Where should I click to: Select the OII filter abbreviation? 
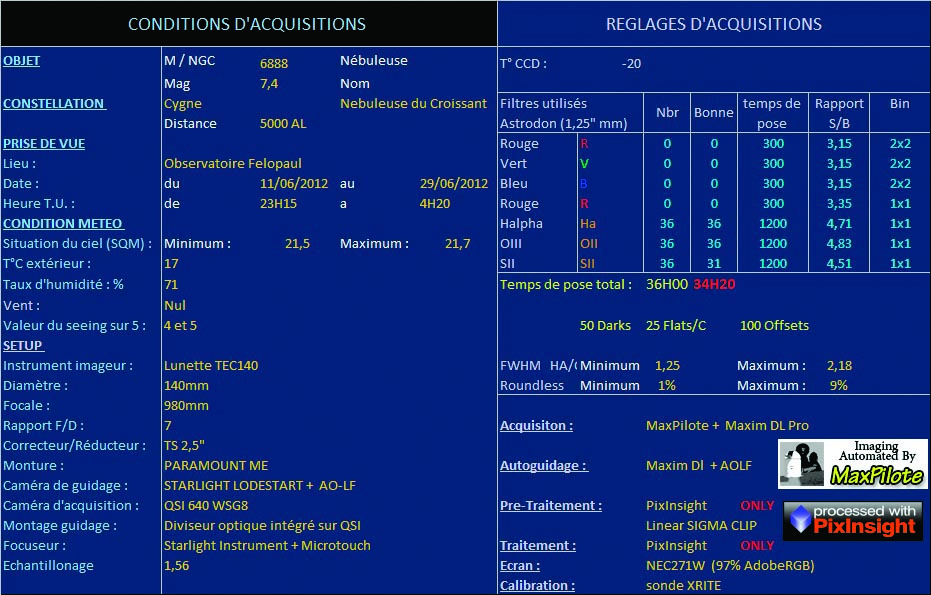[x=588, y=243]
